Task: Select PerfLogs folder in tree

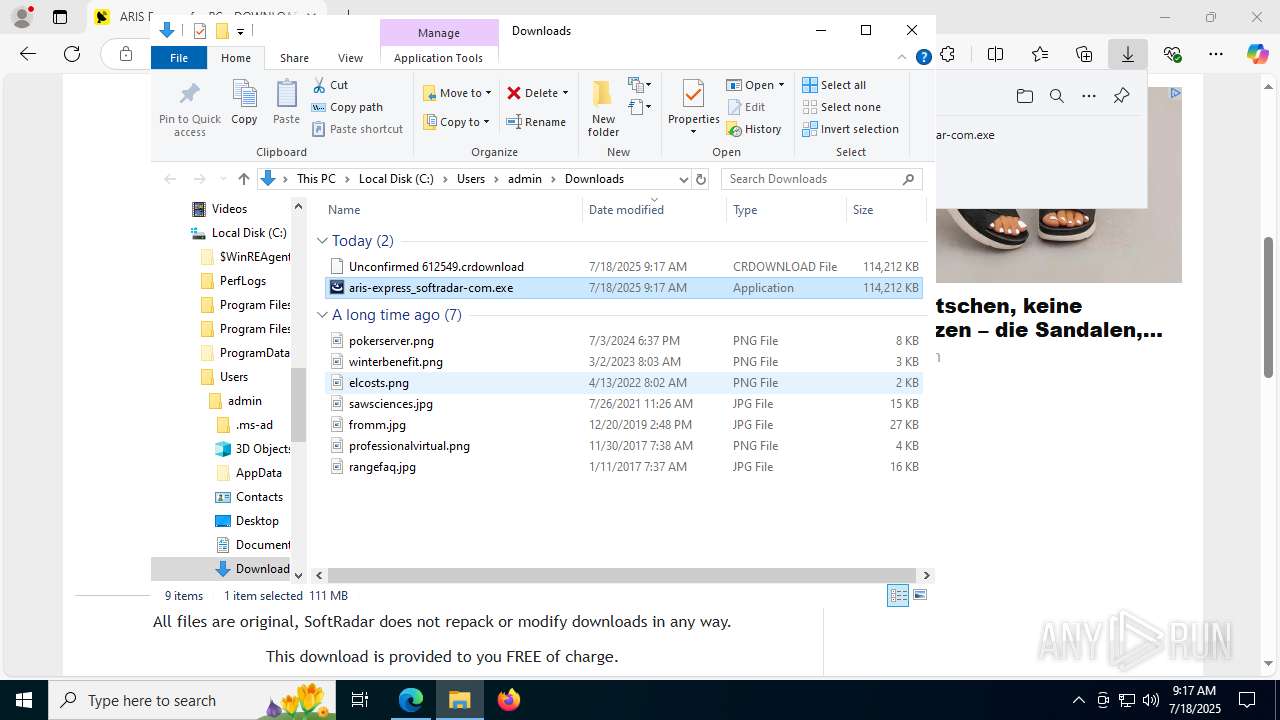Action: (242, 281)
